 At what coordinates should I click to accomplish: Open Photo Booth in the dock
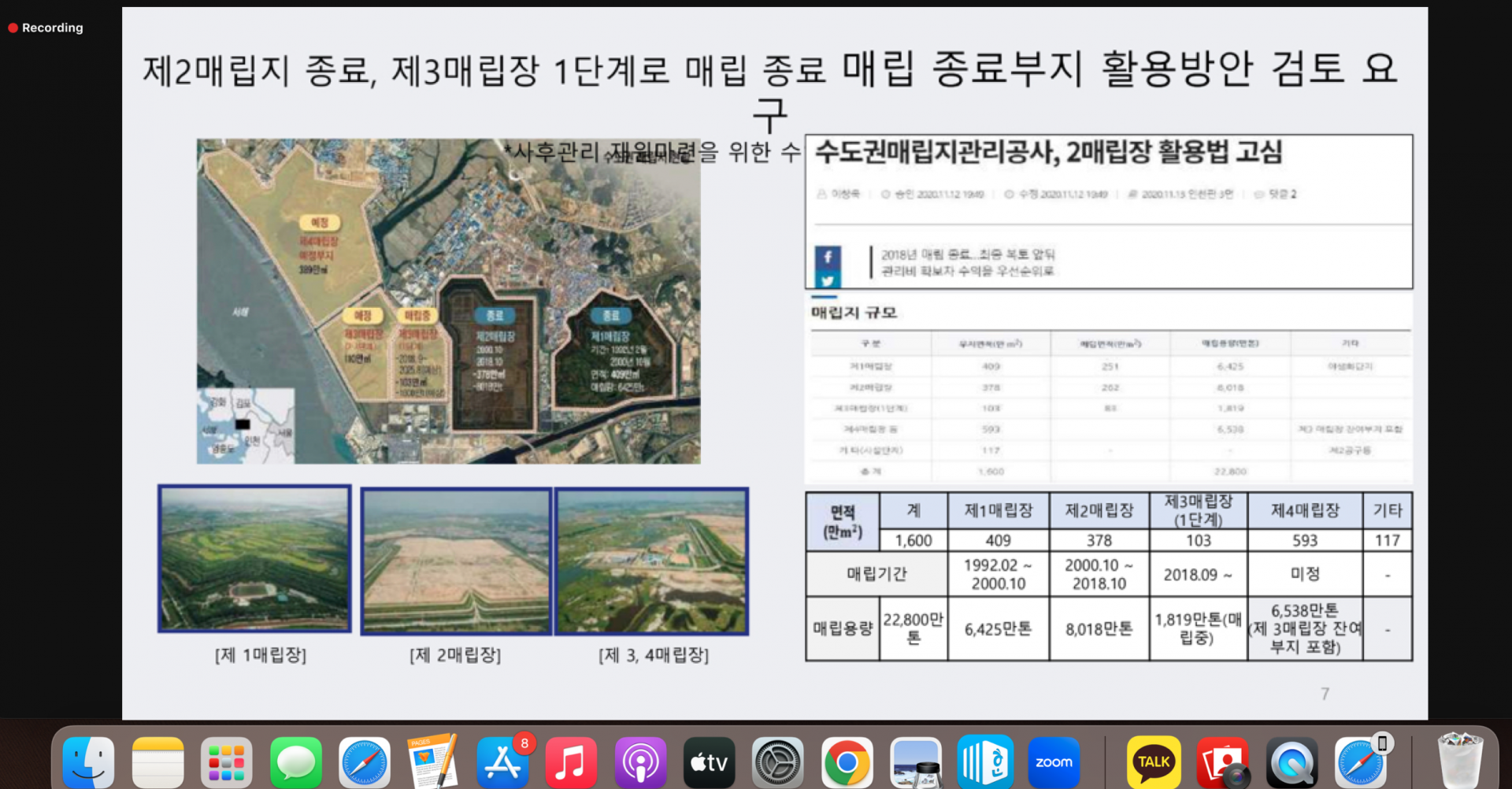tap(1222, 762)
